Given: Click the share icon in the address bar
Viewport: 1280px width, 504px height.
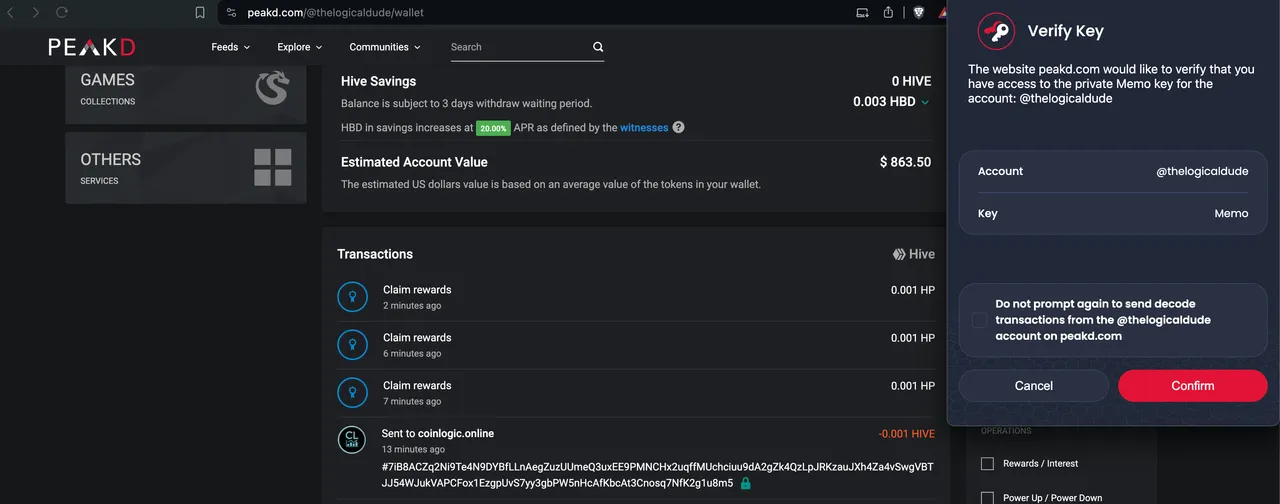Looking at the screenshot, I should click(889, 13).
